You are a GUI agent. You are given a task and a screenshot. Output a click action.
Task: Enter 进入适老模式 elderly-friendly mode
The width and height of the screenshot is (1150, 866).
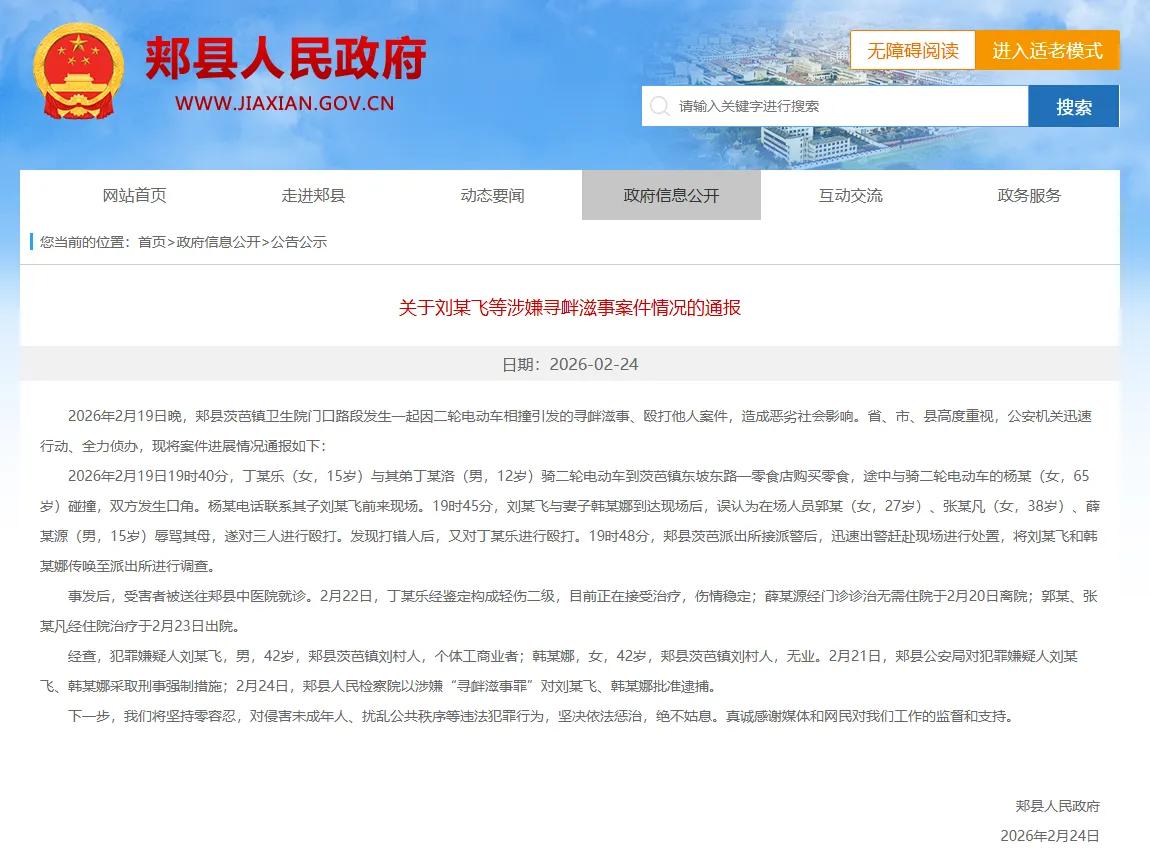pos(1047,50)
